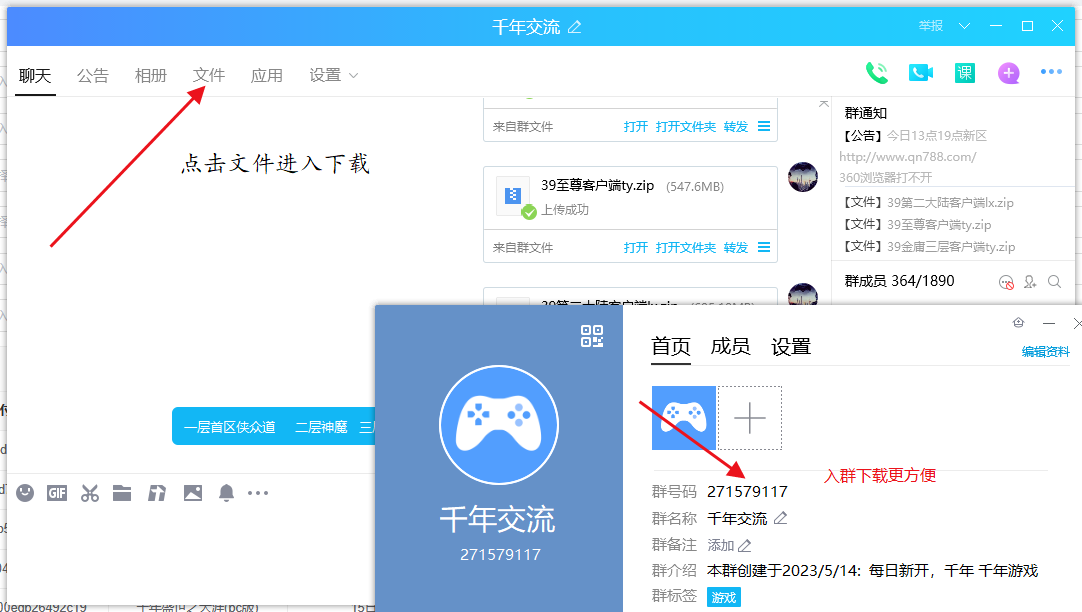Click 打开文件夹 on the top file message
This screenshot has height=612, width=1082.
[686, 127]
